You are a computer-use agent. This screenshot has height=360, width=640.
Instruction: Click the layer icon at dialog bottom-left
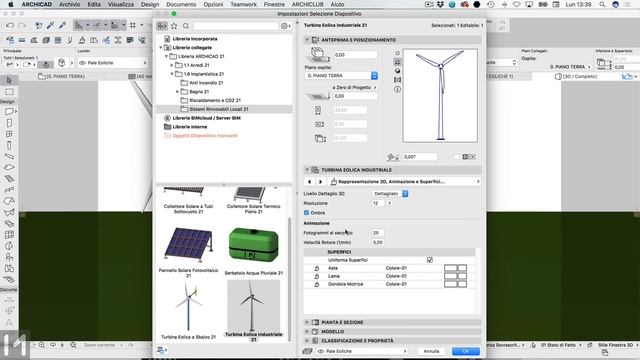click(307, 351)
